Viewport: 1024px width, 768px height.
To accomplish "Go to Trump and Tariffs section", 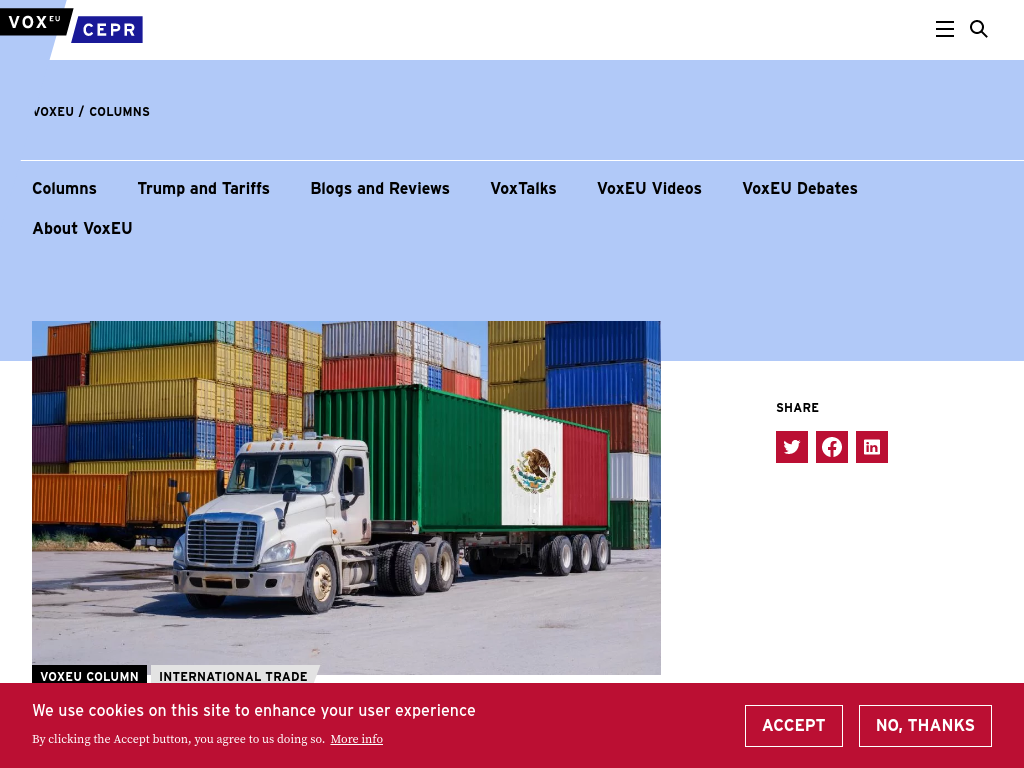I will 204,188.
